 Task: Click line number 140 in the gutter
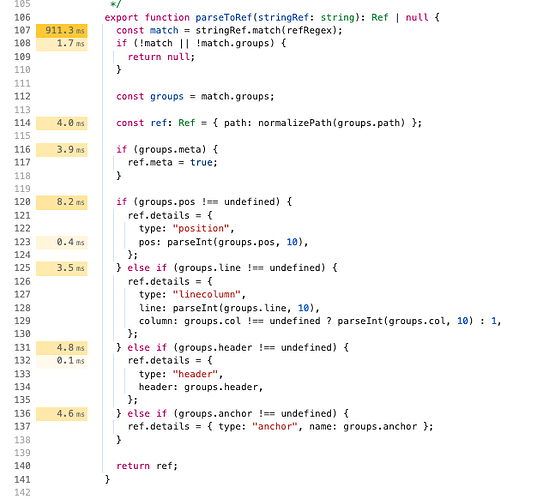tap(22, 466)
